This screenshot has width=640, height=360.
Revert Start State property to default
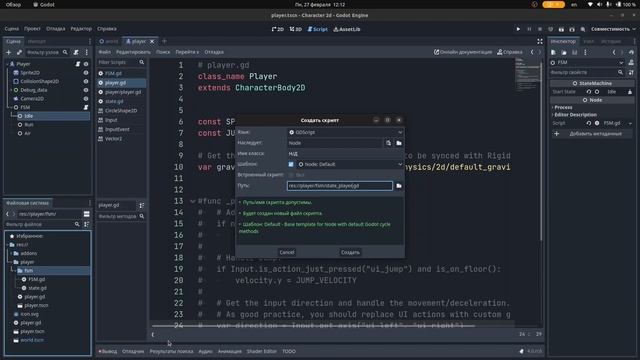pyautogui.click(x=589, y=92)
